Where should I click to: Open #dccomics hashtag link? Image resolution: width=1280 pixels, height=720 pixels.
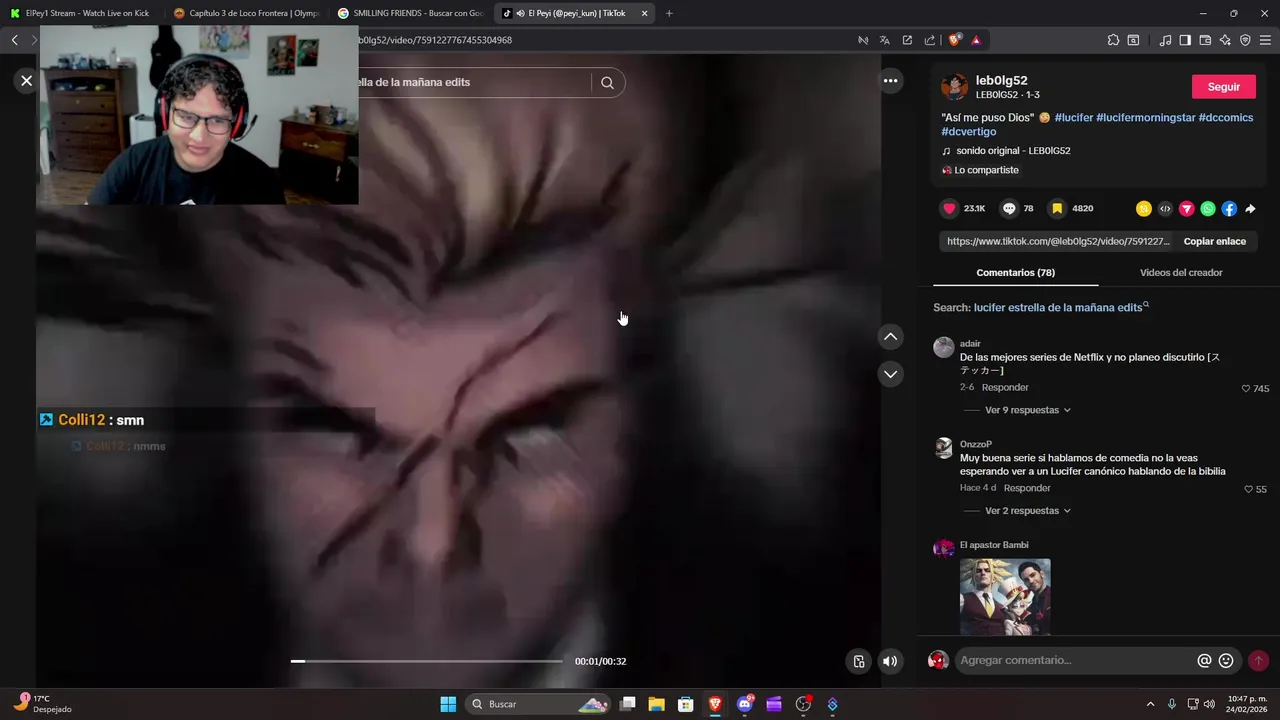tap(1225, 118)
